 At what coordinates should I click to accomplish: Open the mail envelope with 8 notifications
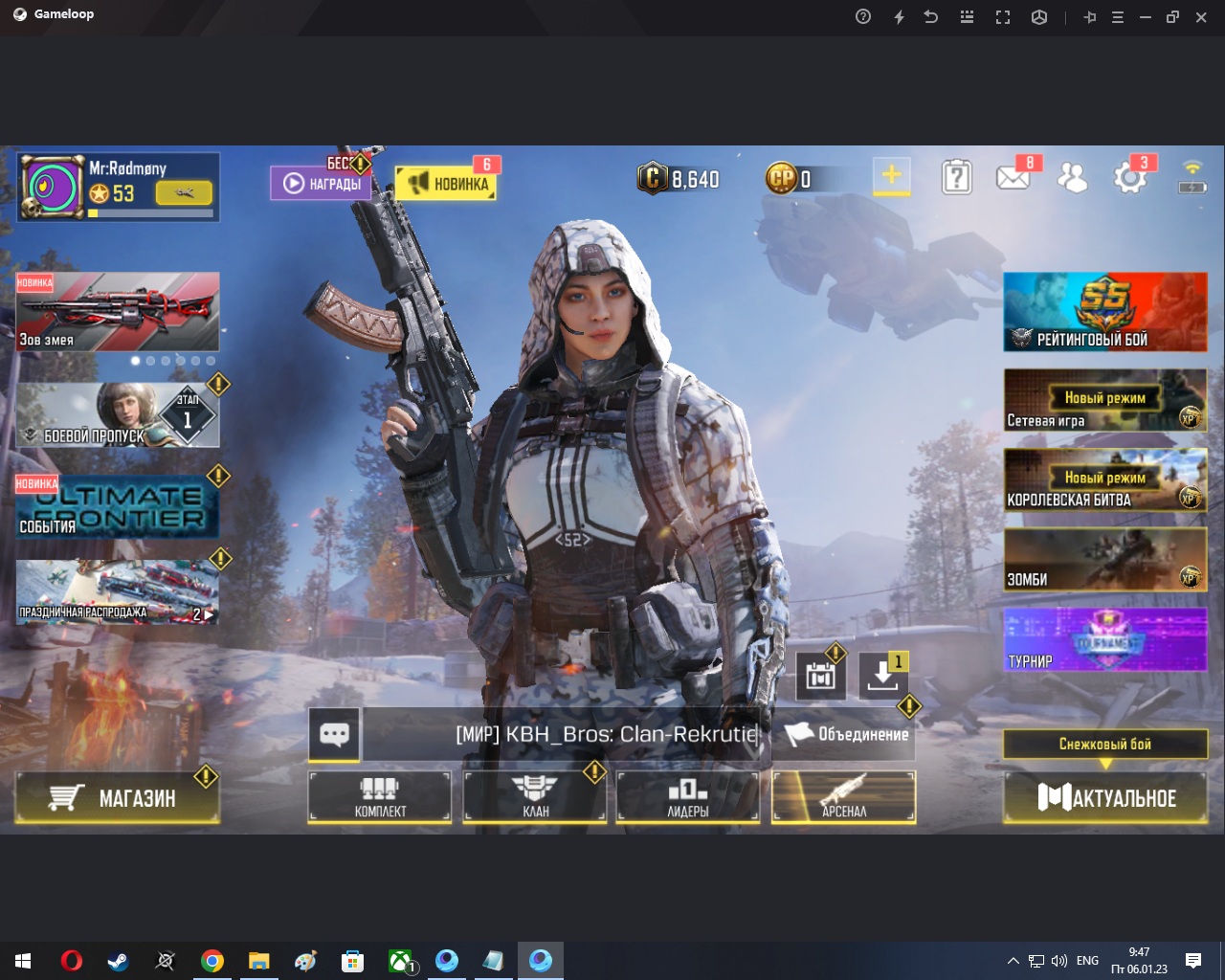point(1013,178)
